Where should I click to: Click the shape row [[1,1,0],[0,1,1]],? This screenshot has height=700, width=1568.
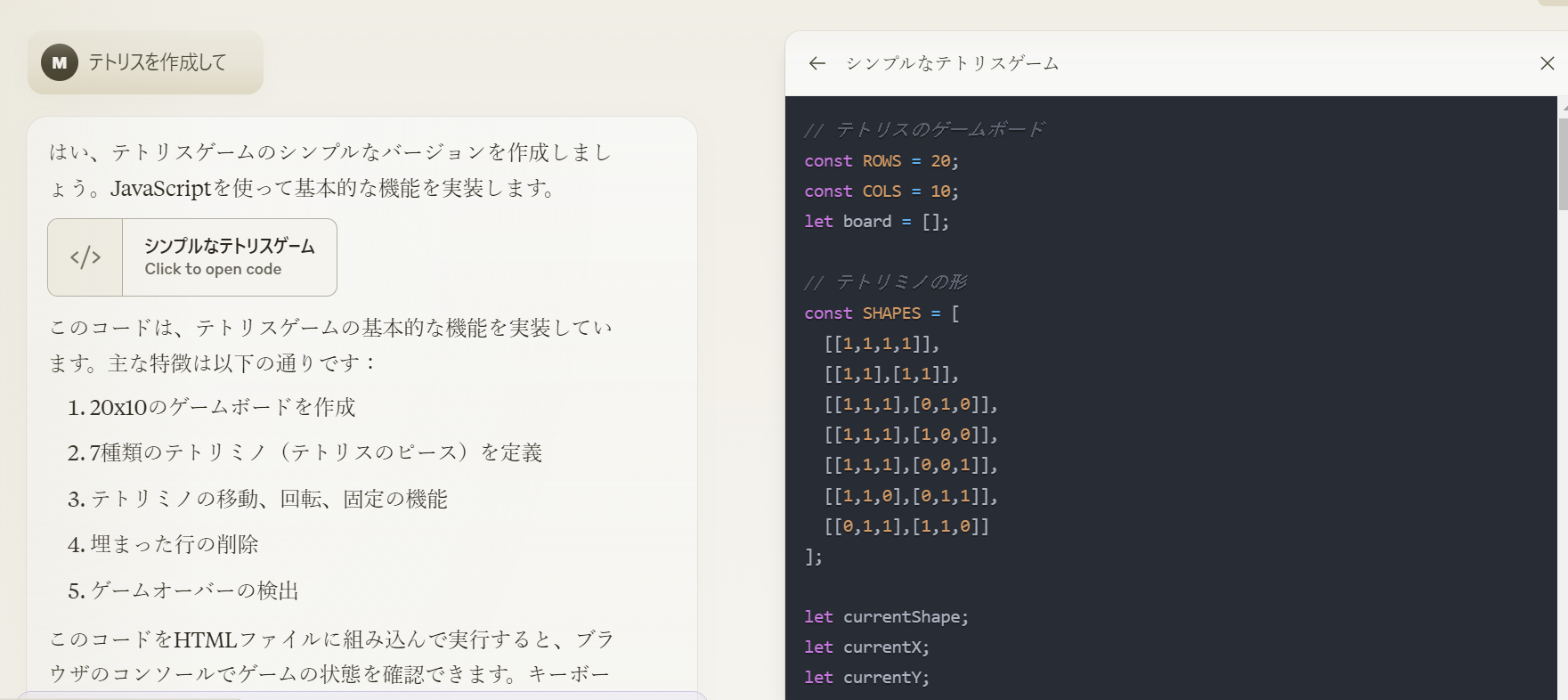(911, 496)
